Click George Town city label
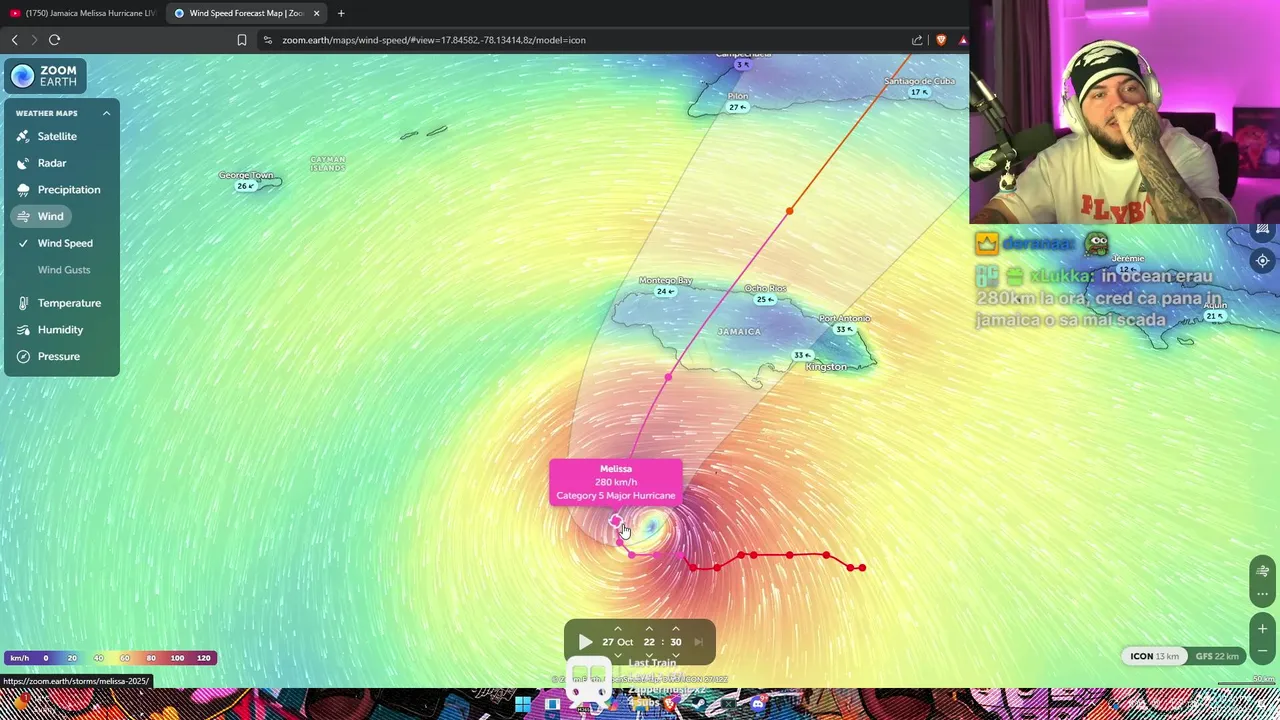Screen dimensions: 1280x720 246,175
